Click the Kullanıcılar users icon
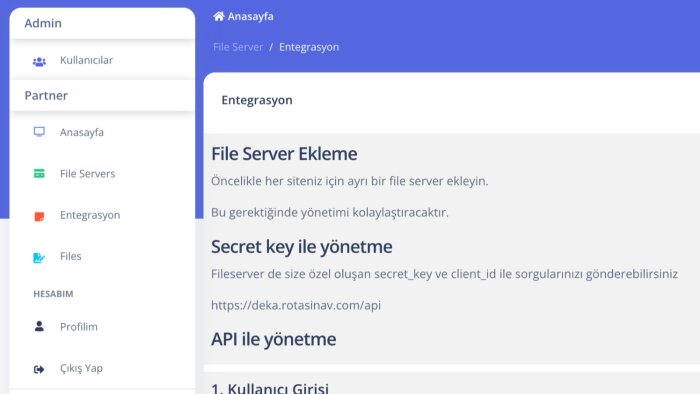Viewport: 700px width, 394px height. pos(39,62)
